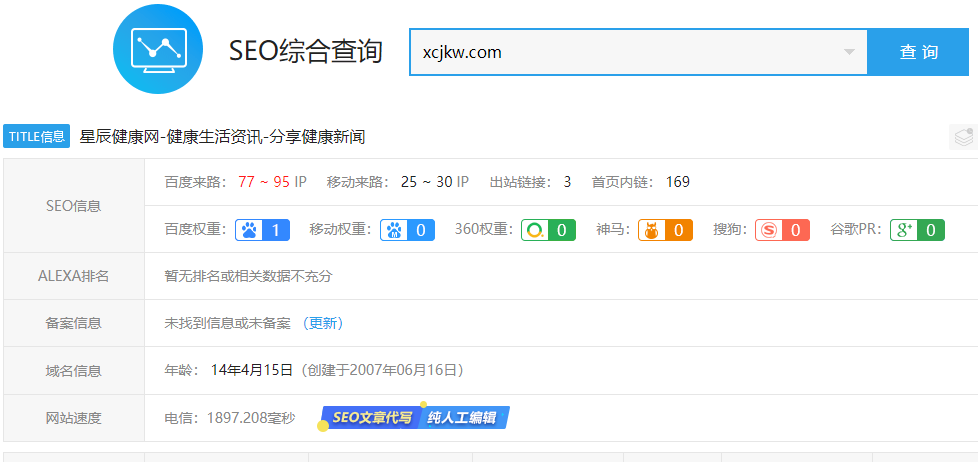Open the SEO文章代写 banner
Screen dimensions: 978x462
coord(371,417)
